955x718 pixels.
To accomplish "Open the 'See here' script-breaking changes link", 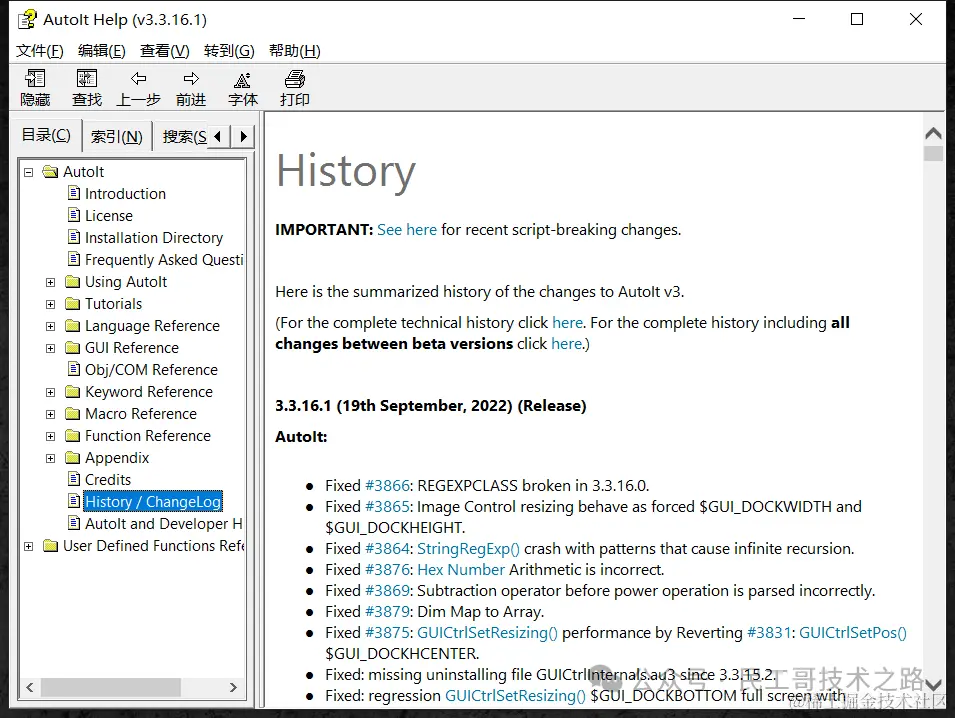I will pyautogui.click(x=407, y=230).
